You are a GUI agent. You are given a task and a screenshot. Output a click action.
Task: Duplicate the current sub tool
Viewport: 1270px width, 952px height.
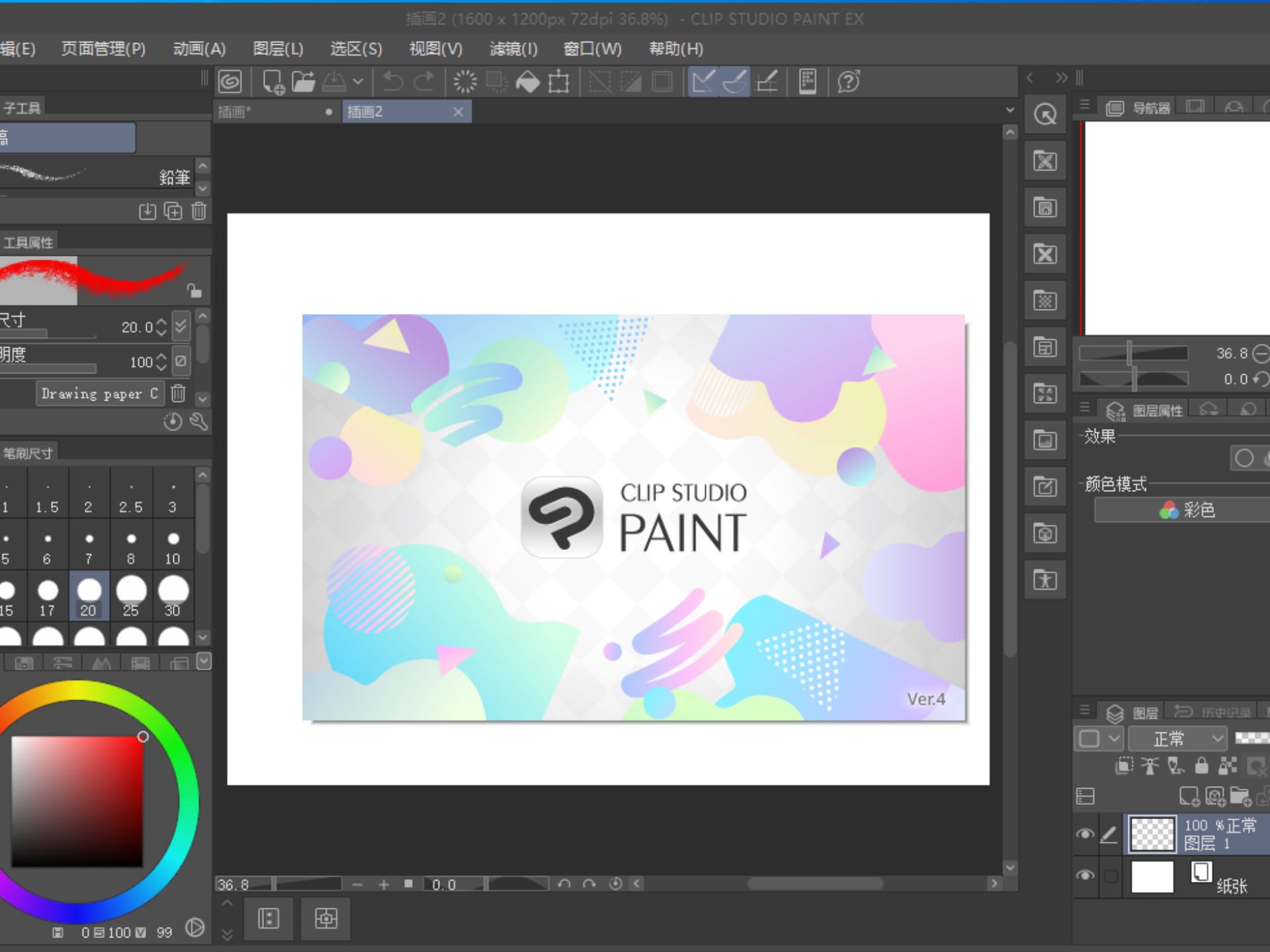click(173, 212)
